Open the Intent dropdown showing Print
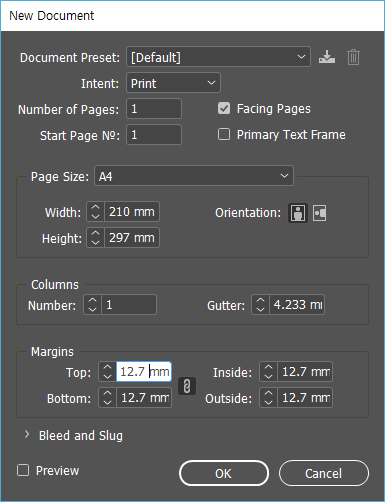The image size is (385, 502). tap(173, 83)
